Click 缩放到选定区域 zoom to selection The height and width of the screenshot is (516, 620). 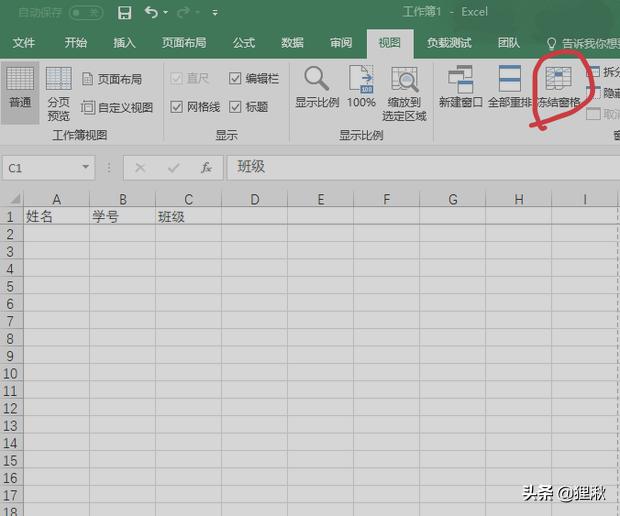[x=404, y=93]
